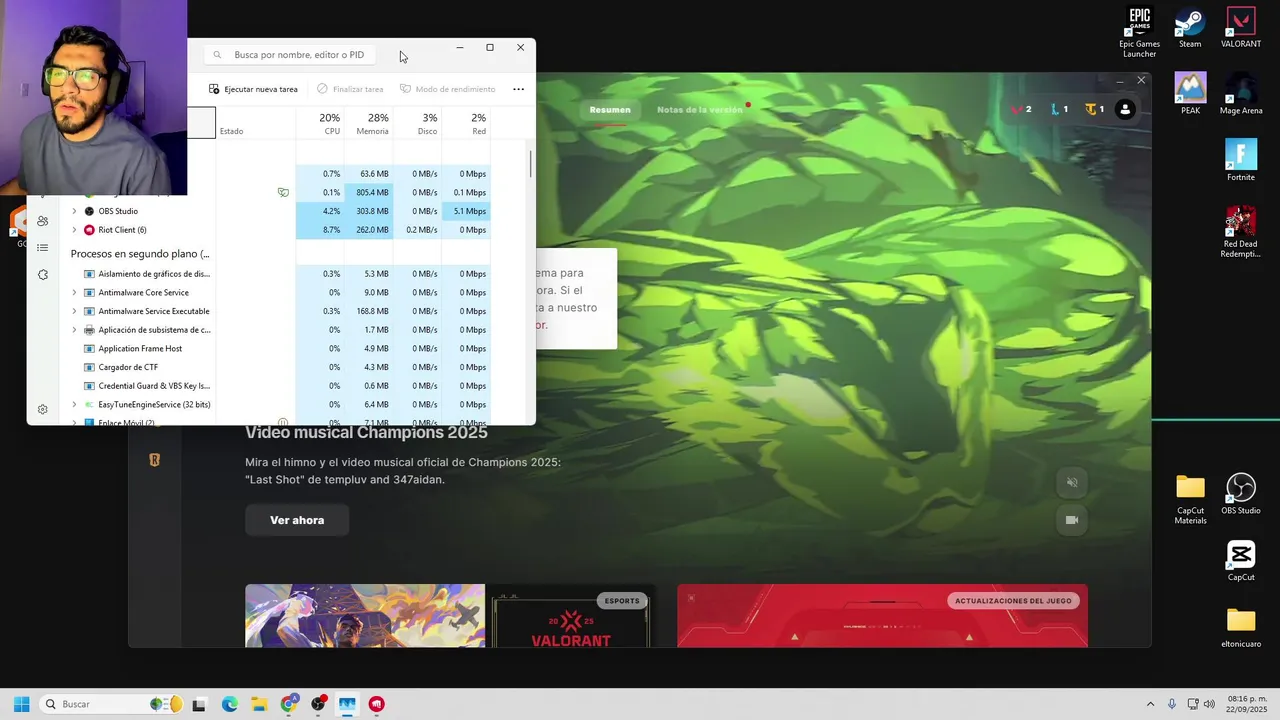Expand Antimalware Service Executable row
Screen dimensions: 1280x720
pyautogui.click(x=74, y=311)
